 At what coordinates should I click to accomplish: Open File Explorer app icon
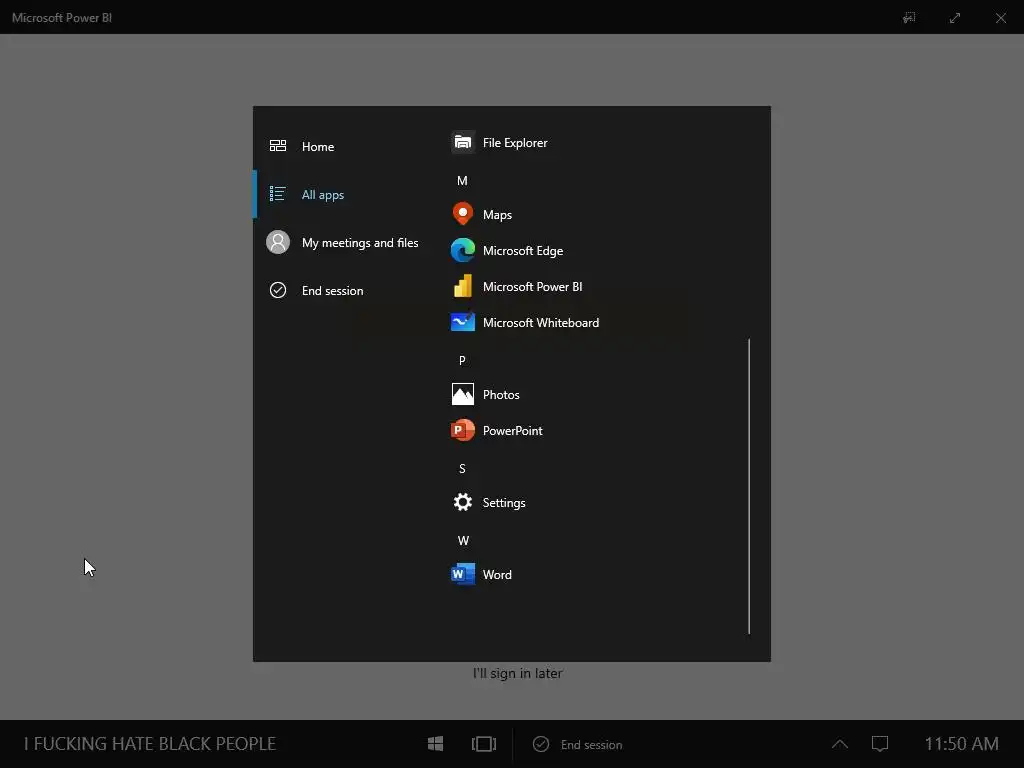coord(462,142)
